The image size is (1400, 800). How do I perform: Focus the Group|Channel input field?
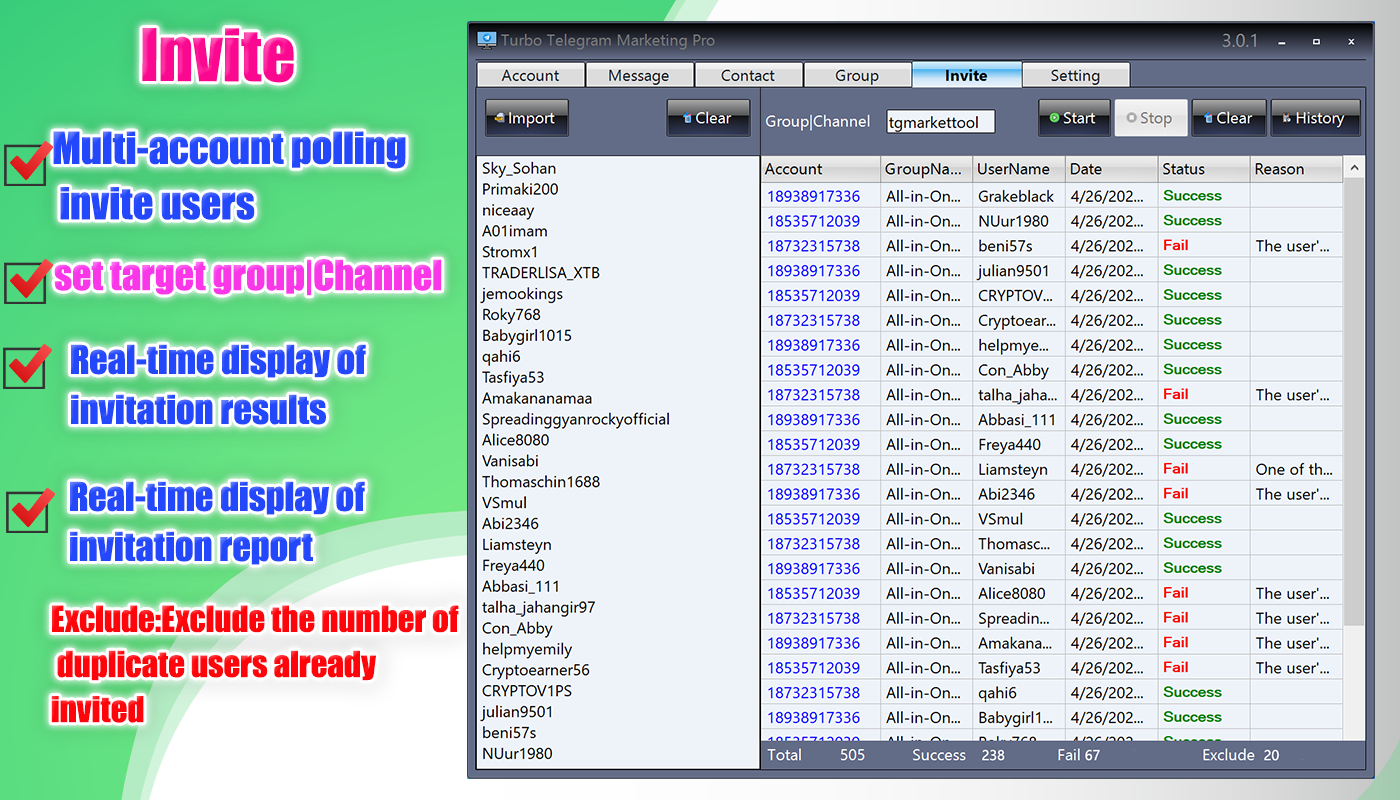(940, 121)
